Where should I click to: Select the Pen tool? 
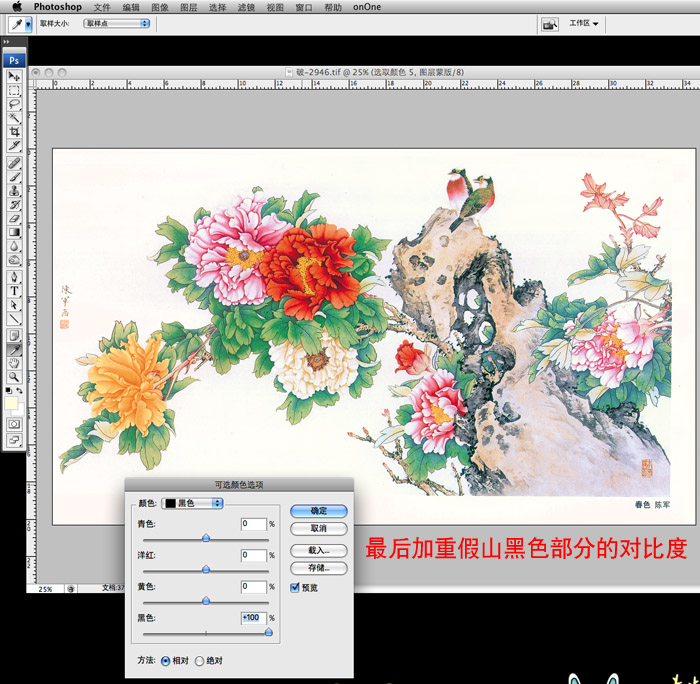(x=14, y=277)
